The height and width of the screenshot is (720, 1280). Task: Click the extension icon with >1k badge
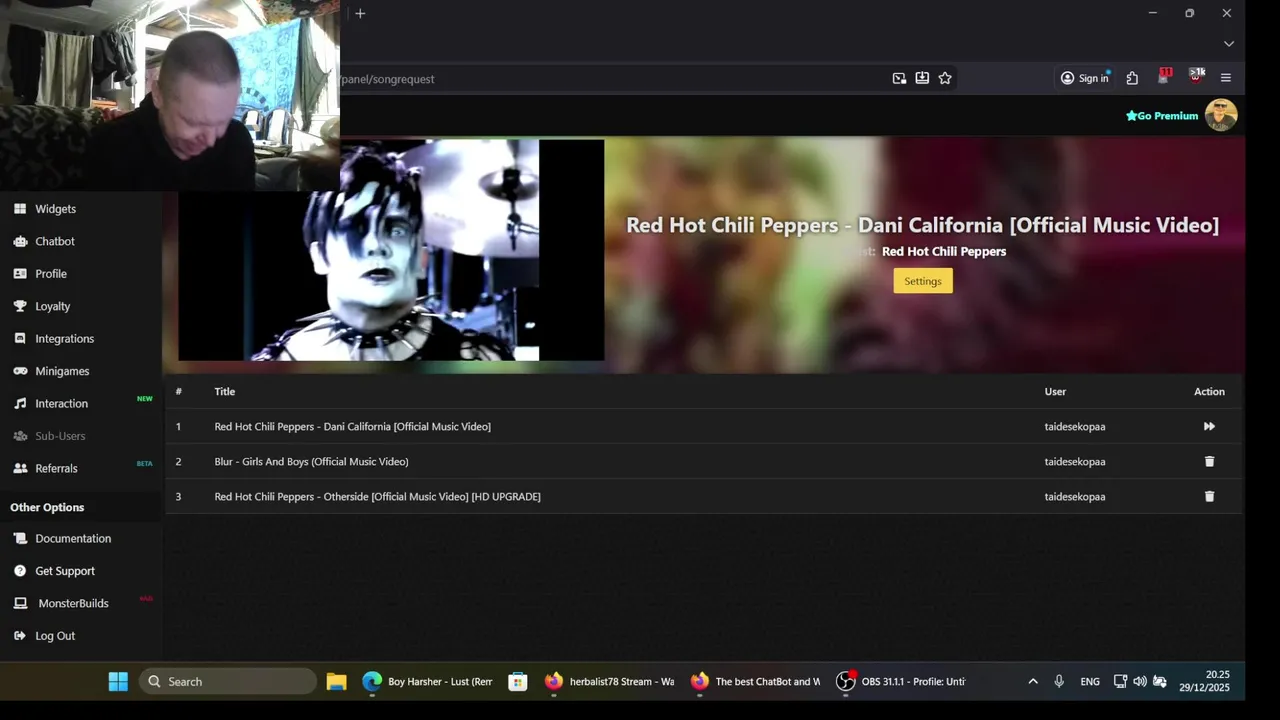pos(1195,77)
